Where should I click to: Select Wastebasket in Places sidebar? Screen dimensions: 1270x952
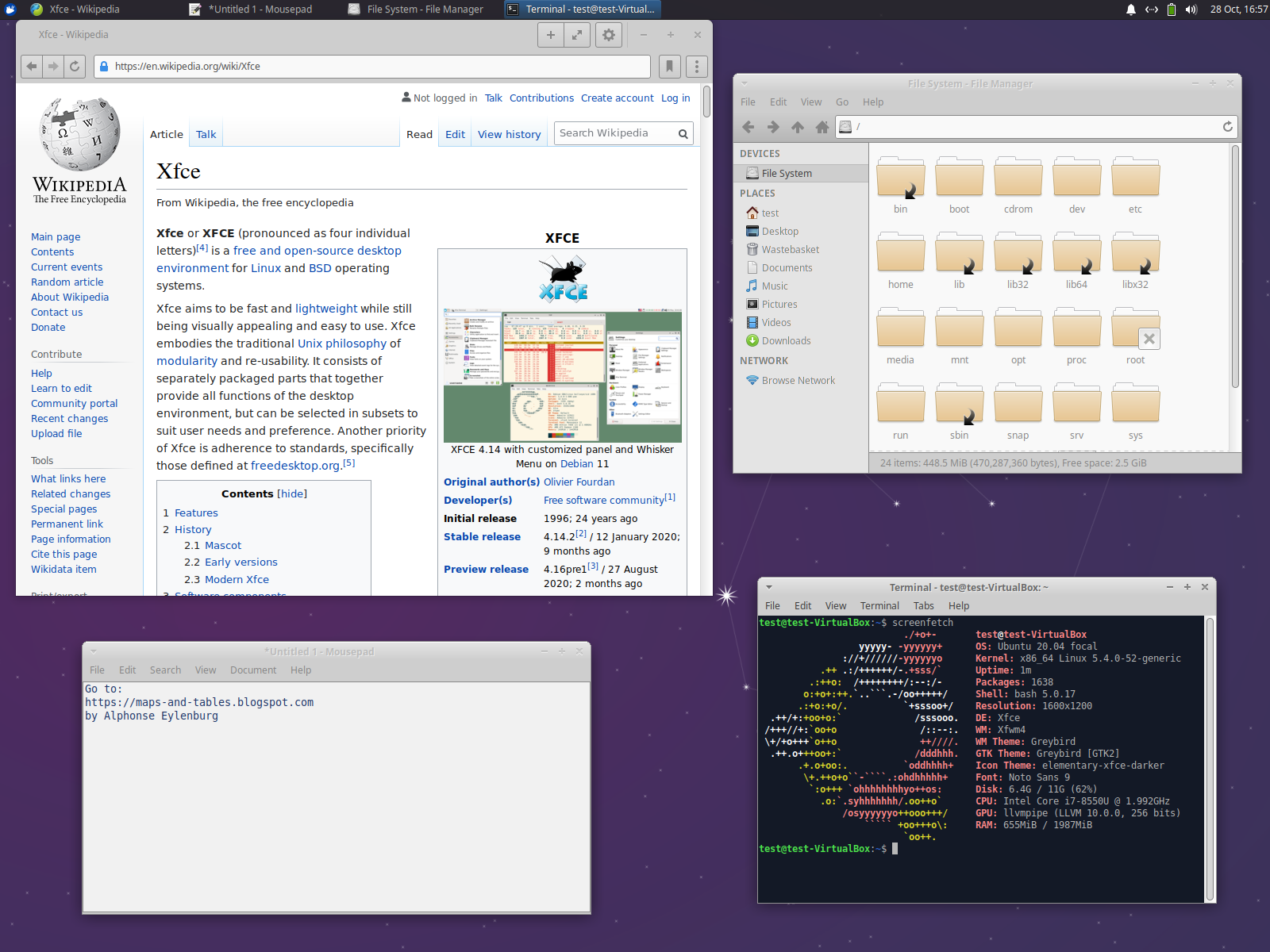790,250
